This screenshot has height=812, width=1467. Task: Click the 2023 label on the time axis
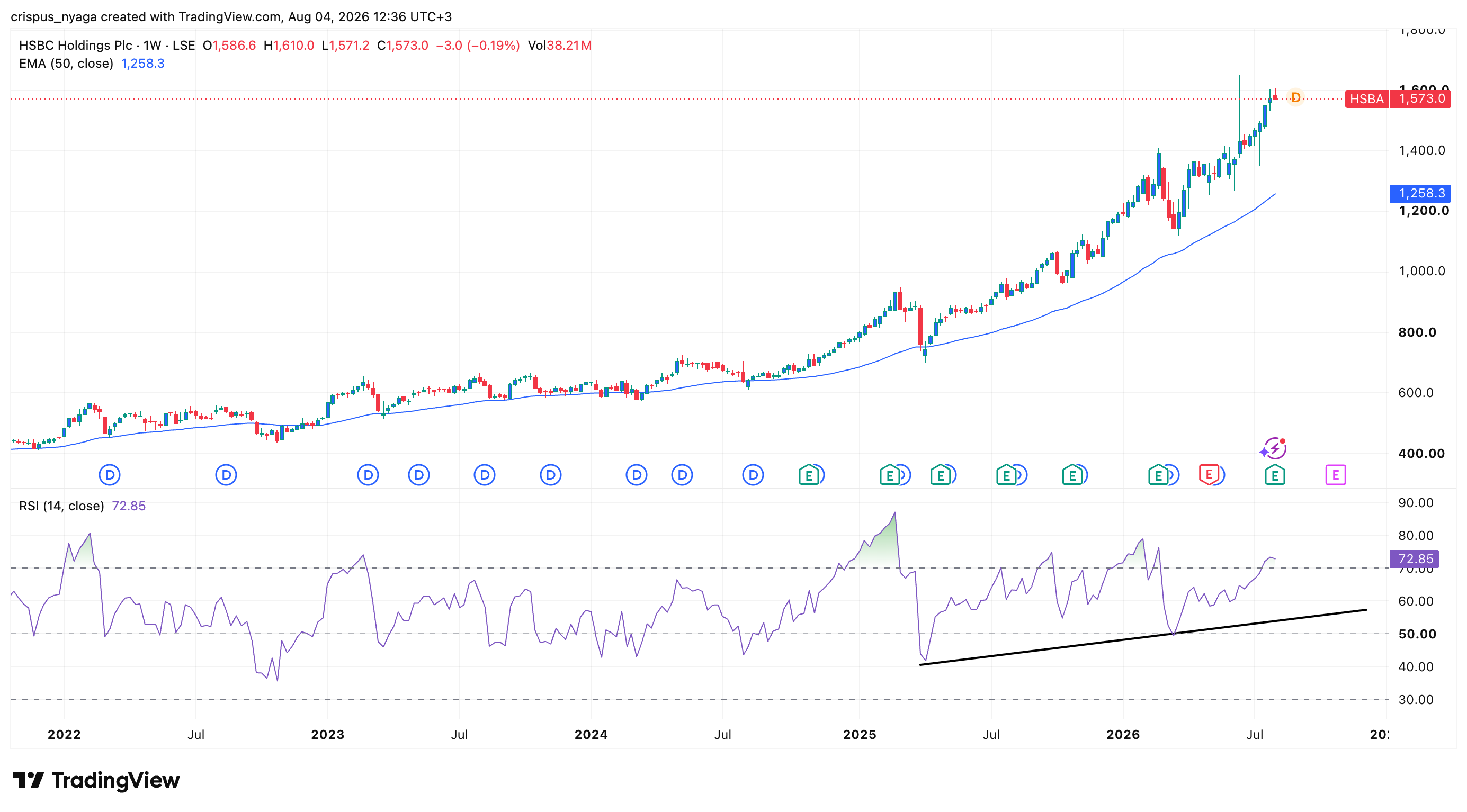tap(328, 735)
